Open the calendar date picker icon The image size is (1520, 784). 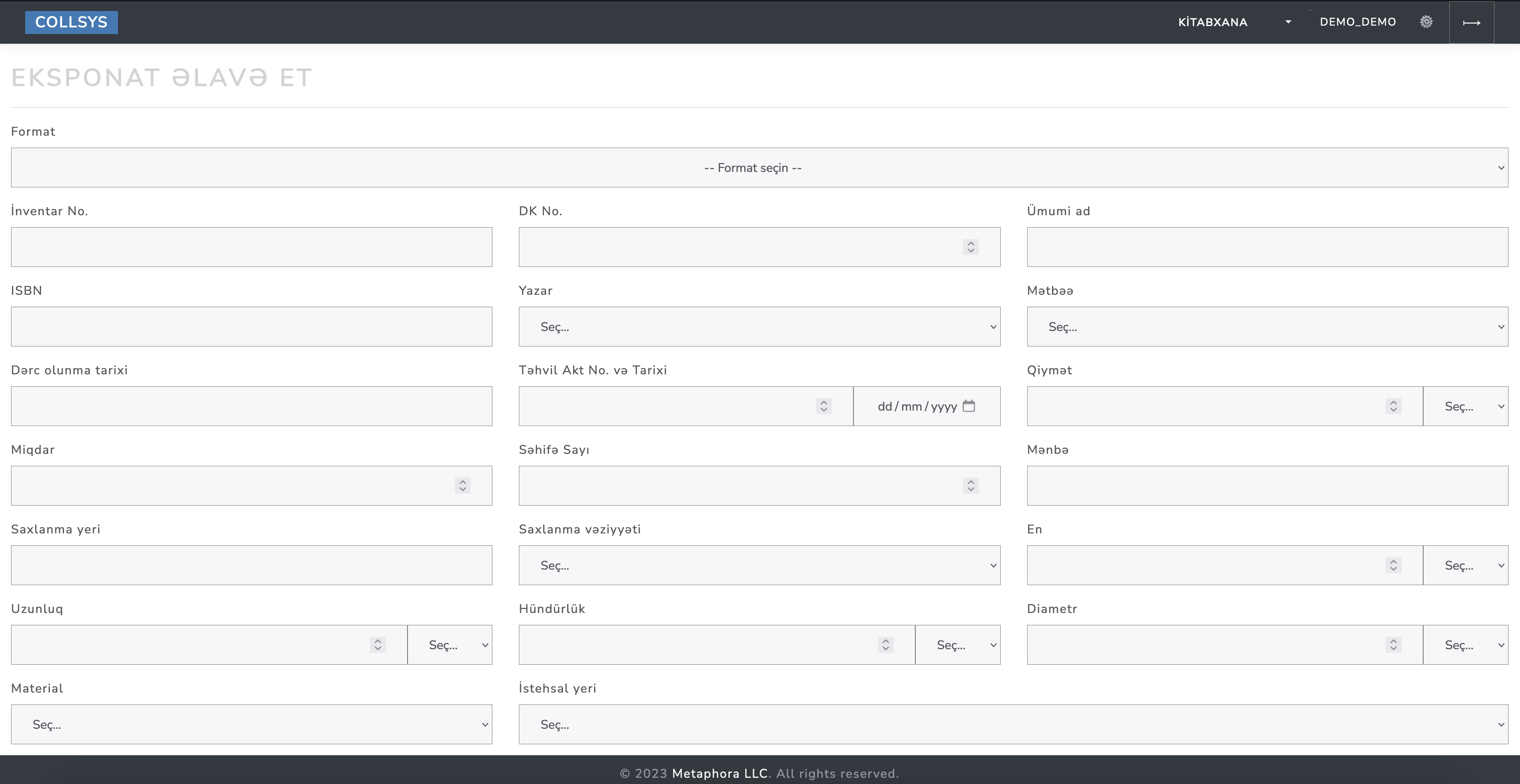[968, 406]
